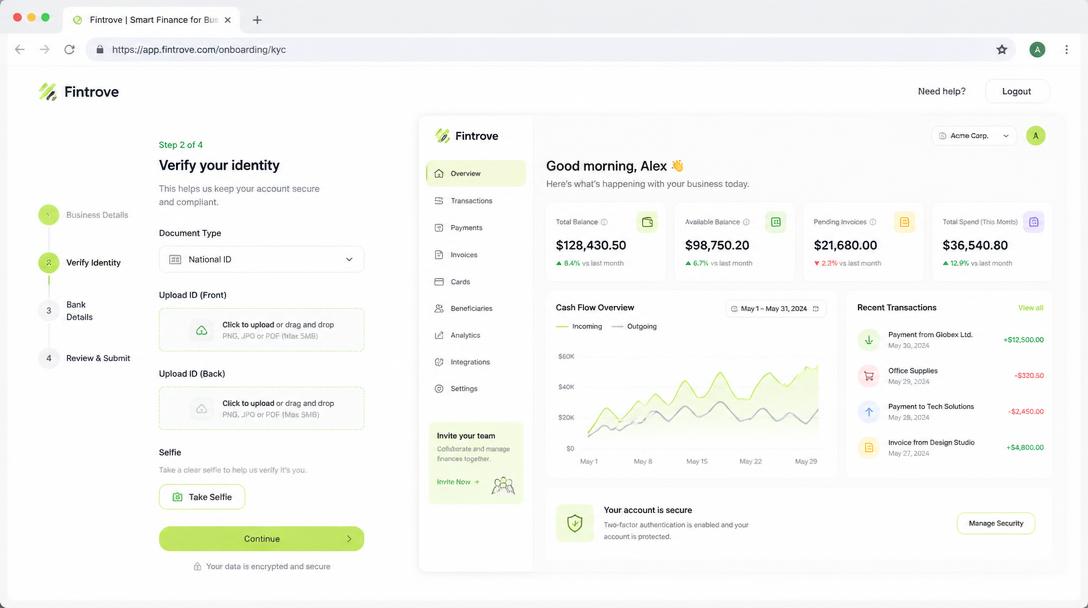Click the +$12,500.00 transaction amount
This screenshot has width=1088, height=608.
(1023, 339)
